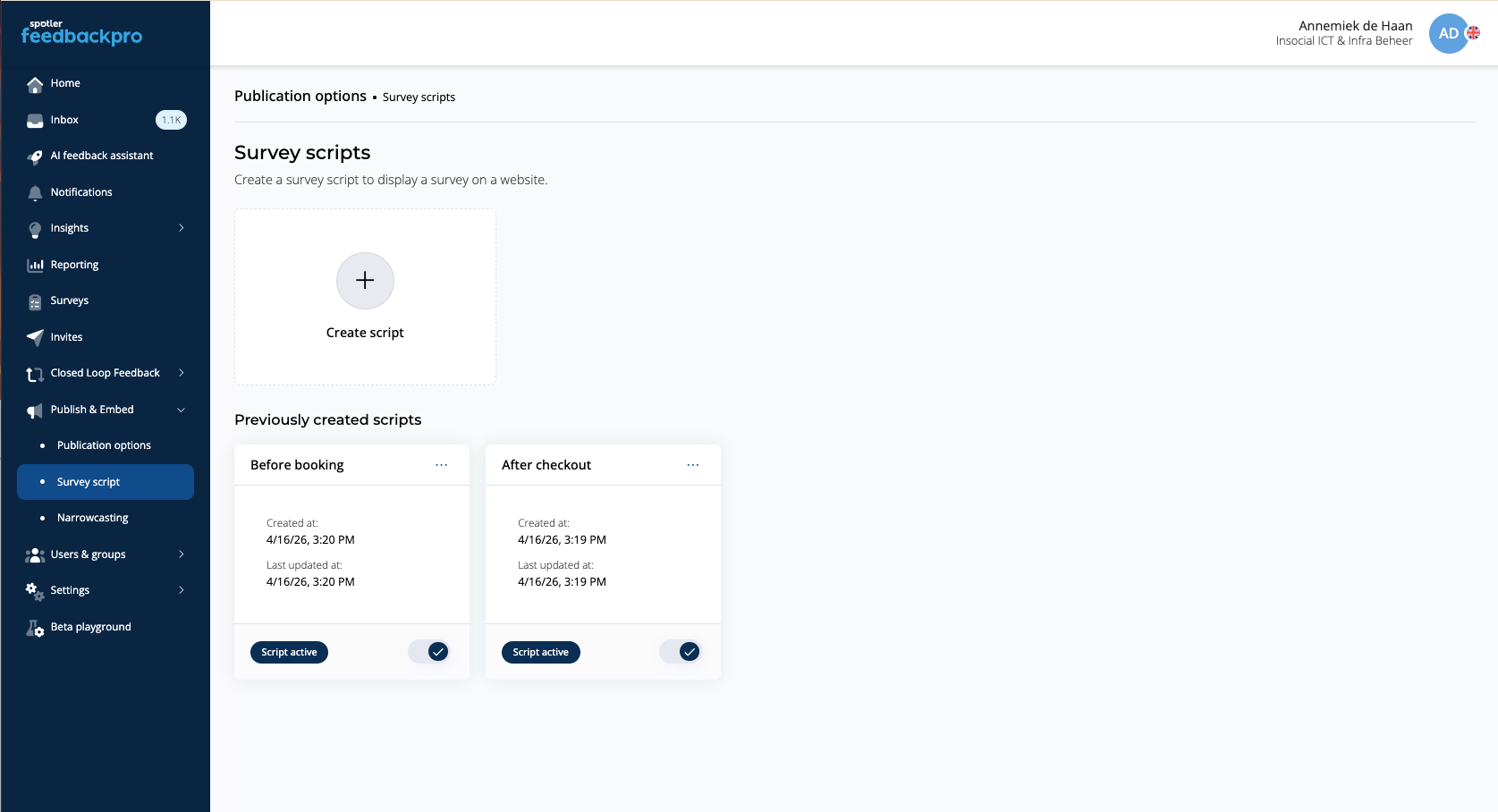Click the Reporting bar chart icon
Screen dimensions: 1498x812
[x=35, y=265]
